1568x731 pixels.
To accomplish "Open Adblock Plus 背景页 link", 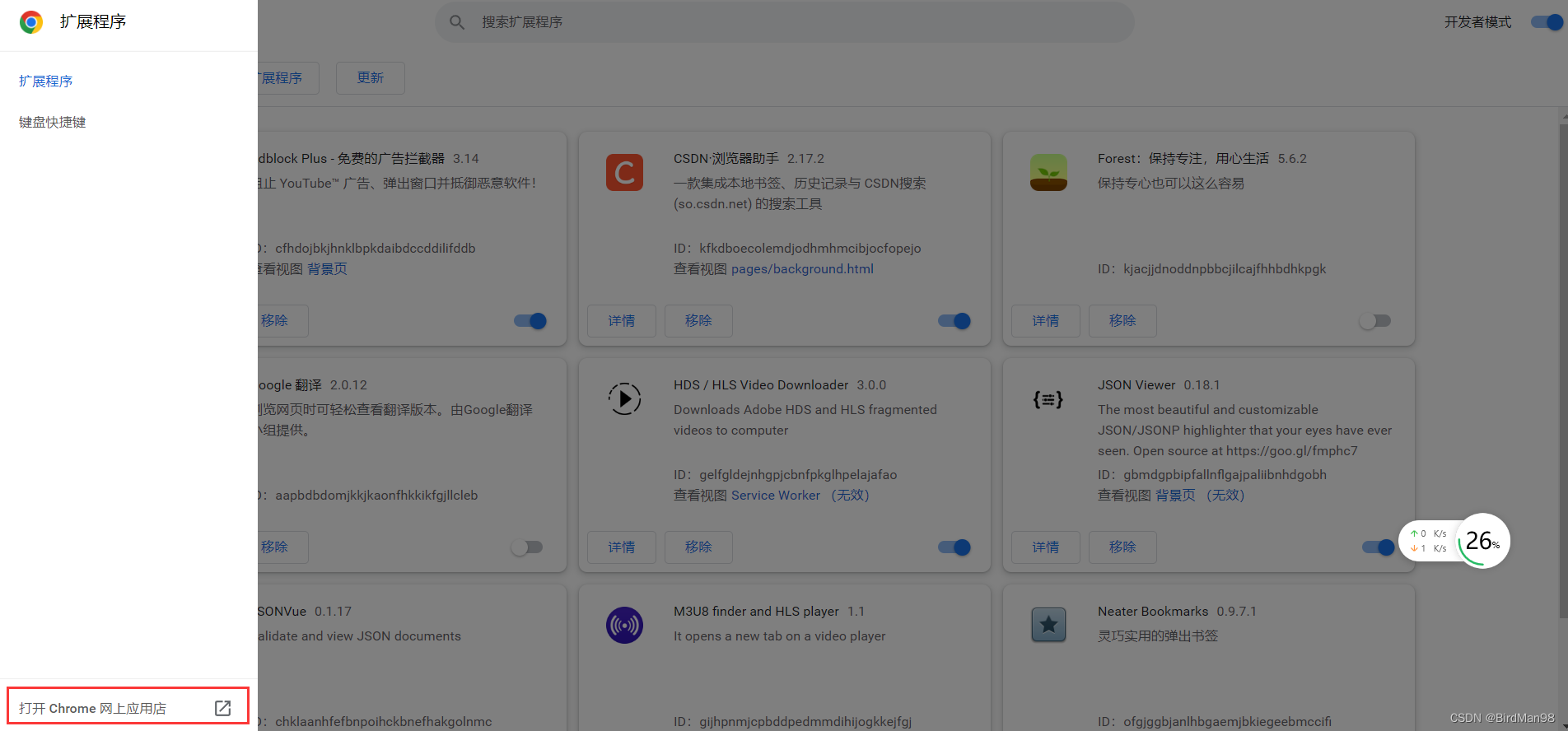I will click(327, 269).
